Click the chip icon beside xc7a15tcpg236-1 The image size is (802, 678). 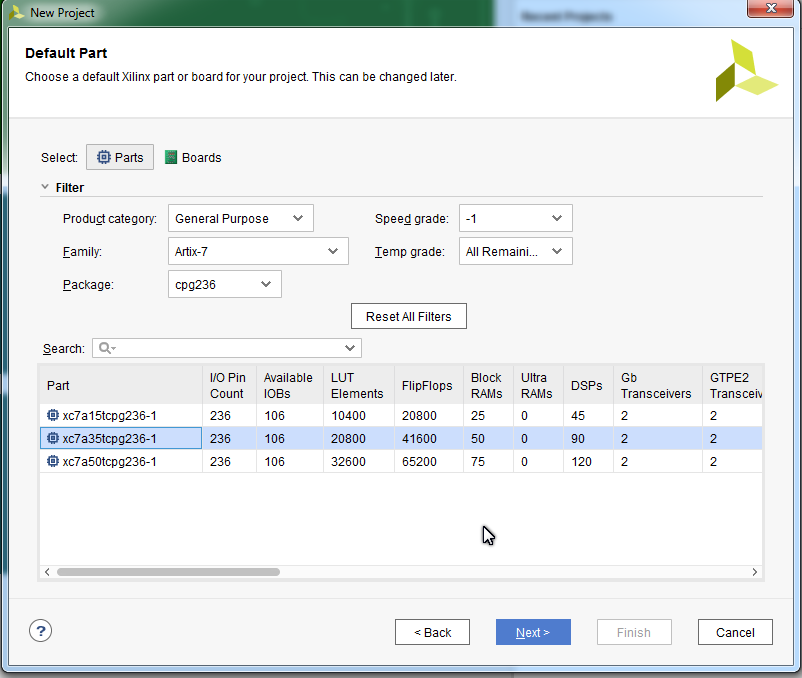pos(53,415)
